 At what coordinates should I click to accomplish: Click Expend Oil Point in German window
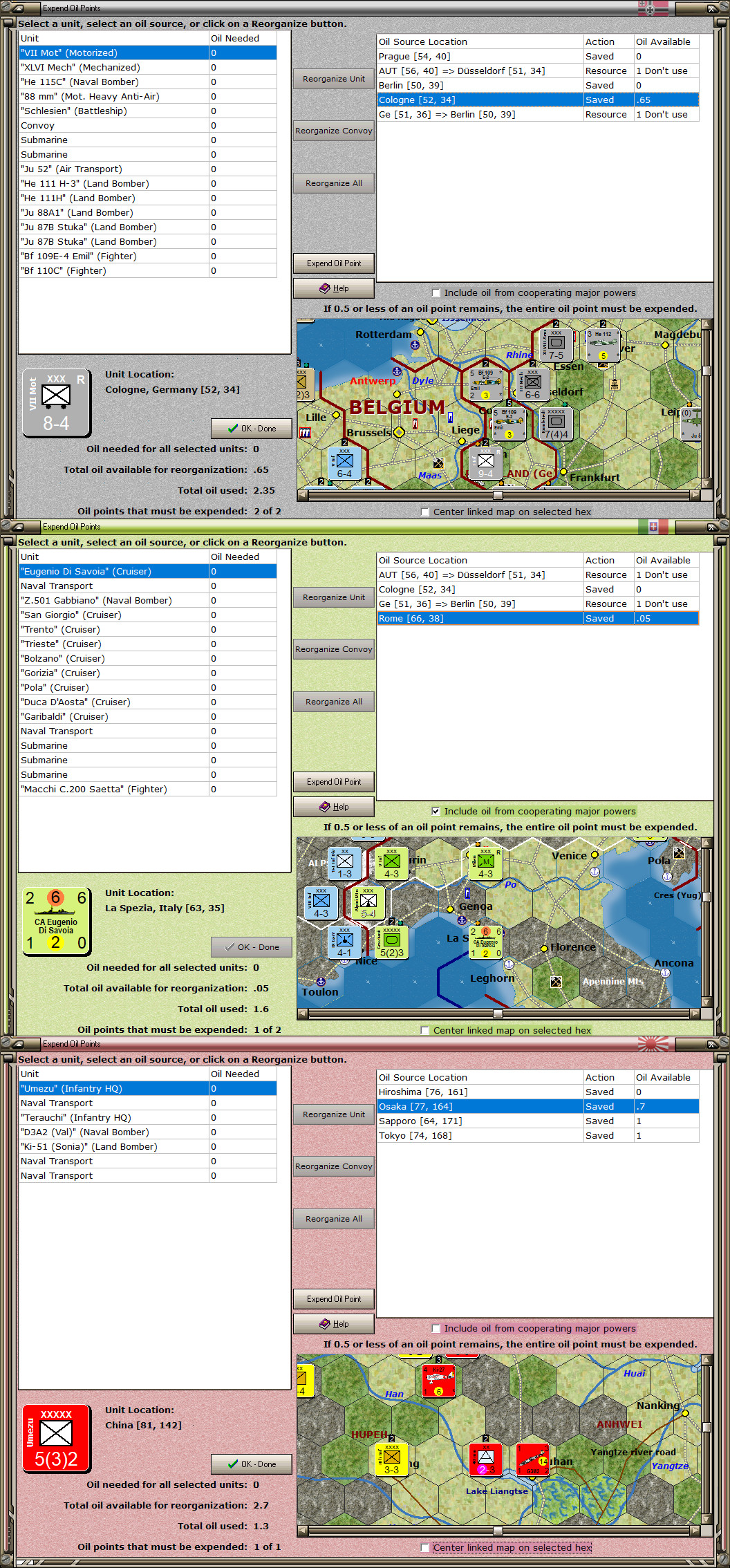[334, 263]
